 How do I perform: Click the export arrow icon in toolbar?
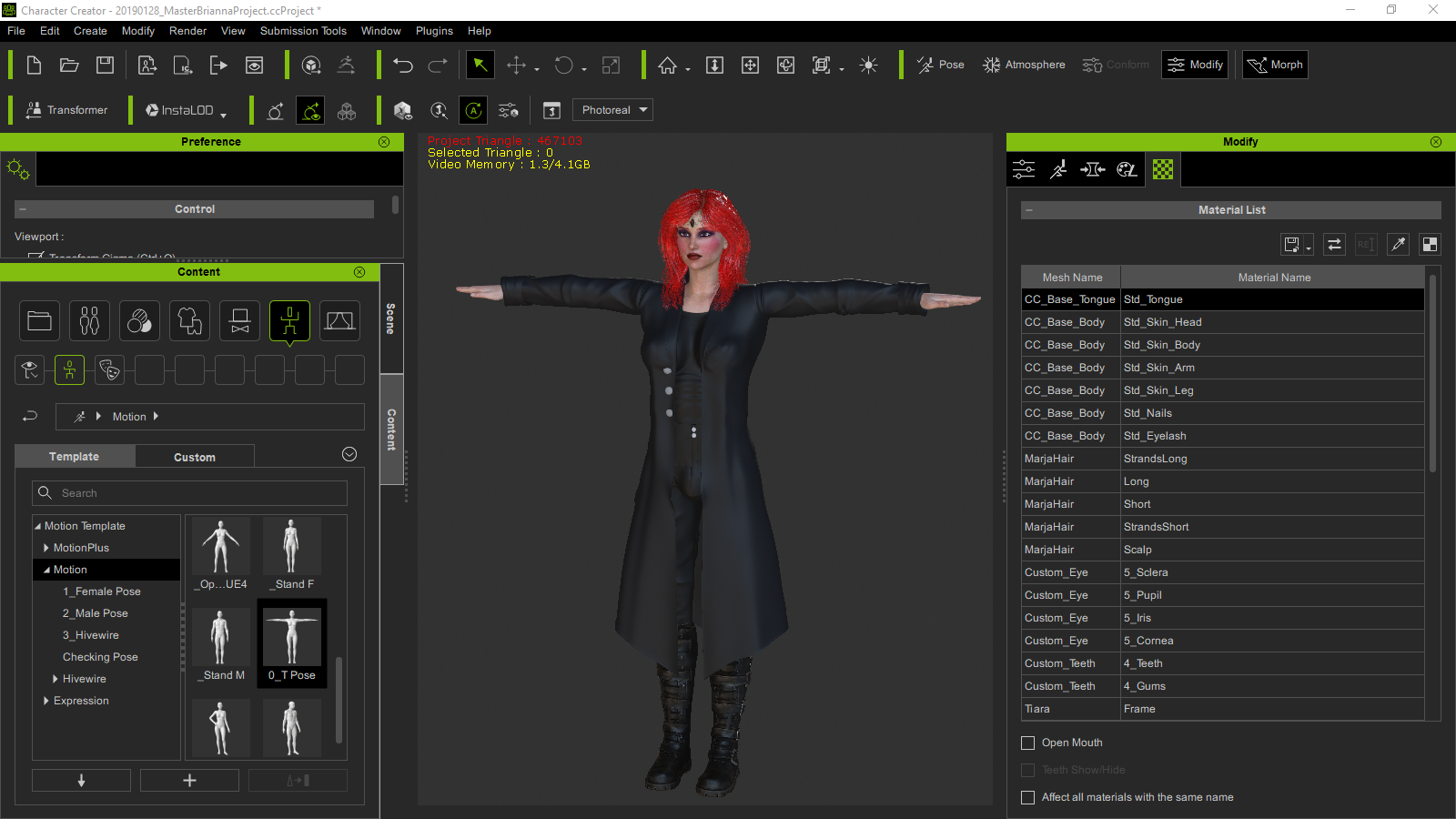pyautogui.click(x=218, y=65)
